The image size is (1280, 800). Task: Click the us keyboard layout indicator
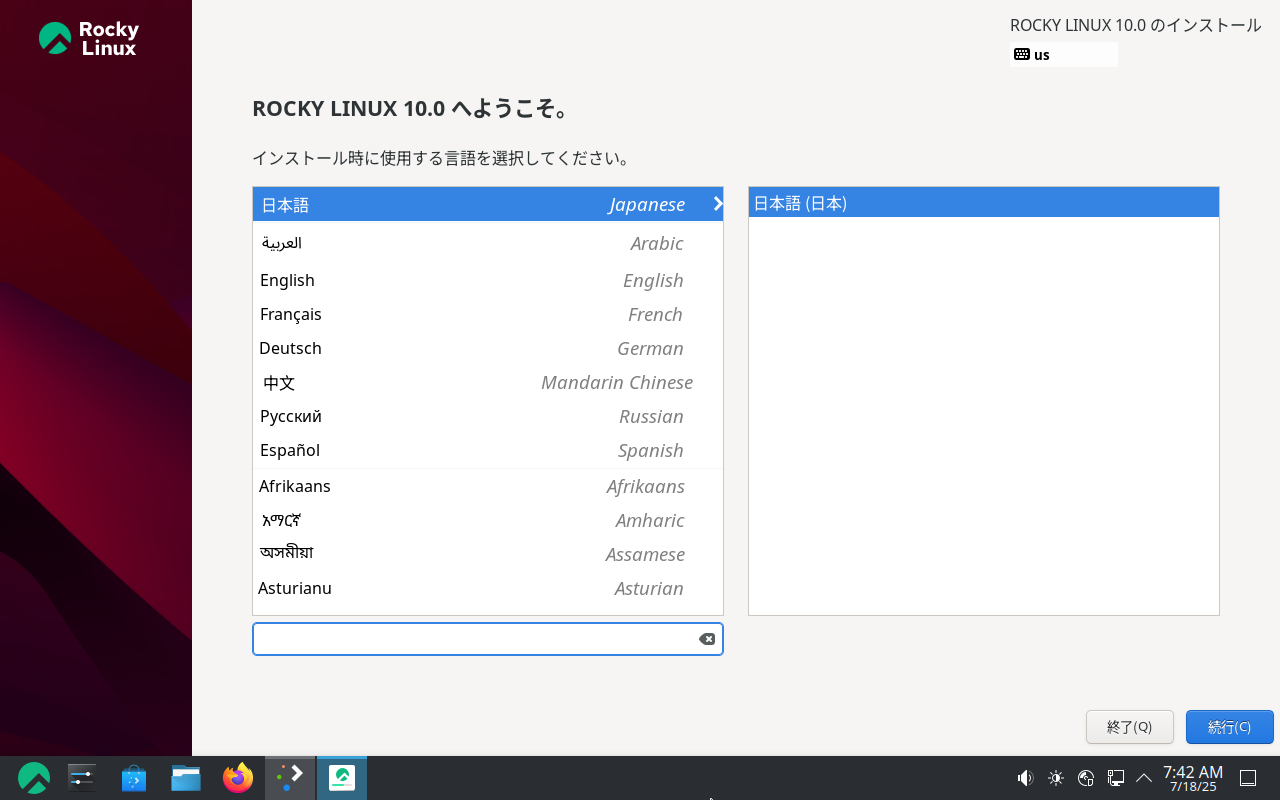tap(1064, 55)
